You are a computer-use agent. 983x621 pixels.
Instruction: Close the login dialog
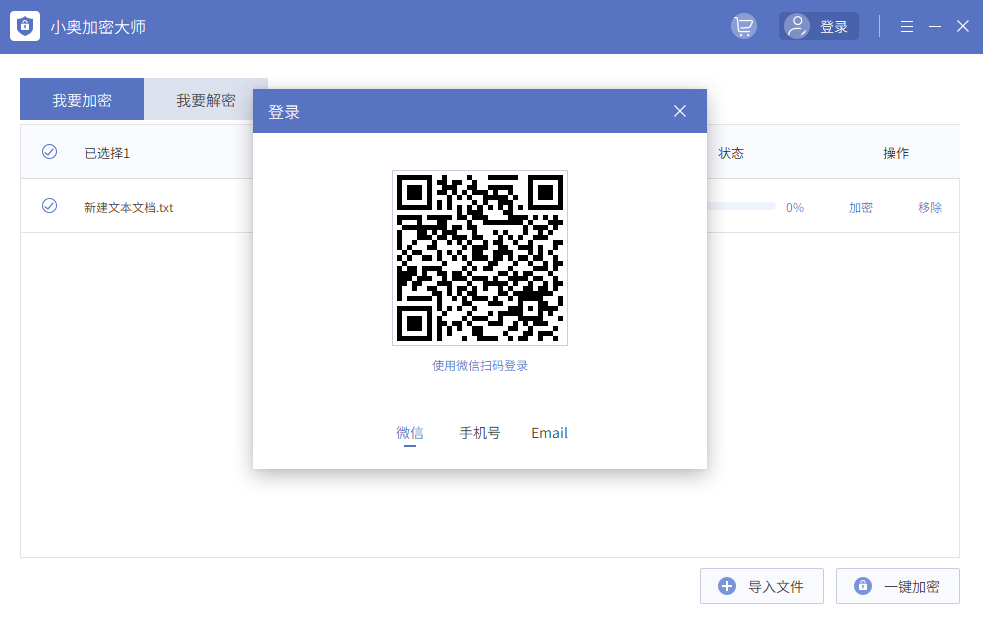680,111
